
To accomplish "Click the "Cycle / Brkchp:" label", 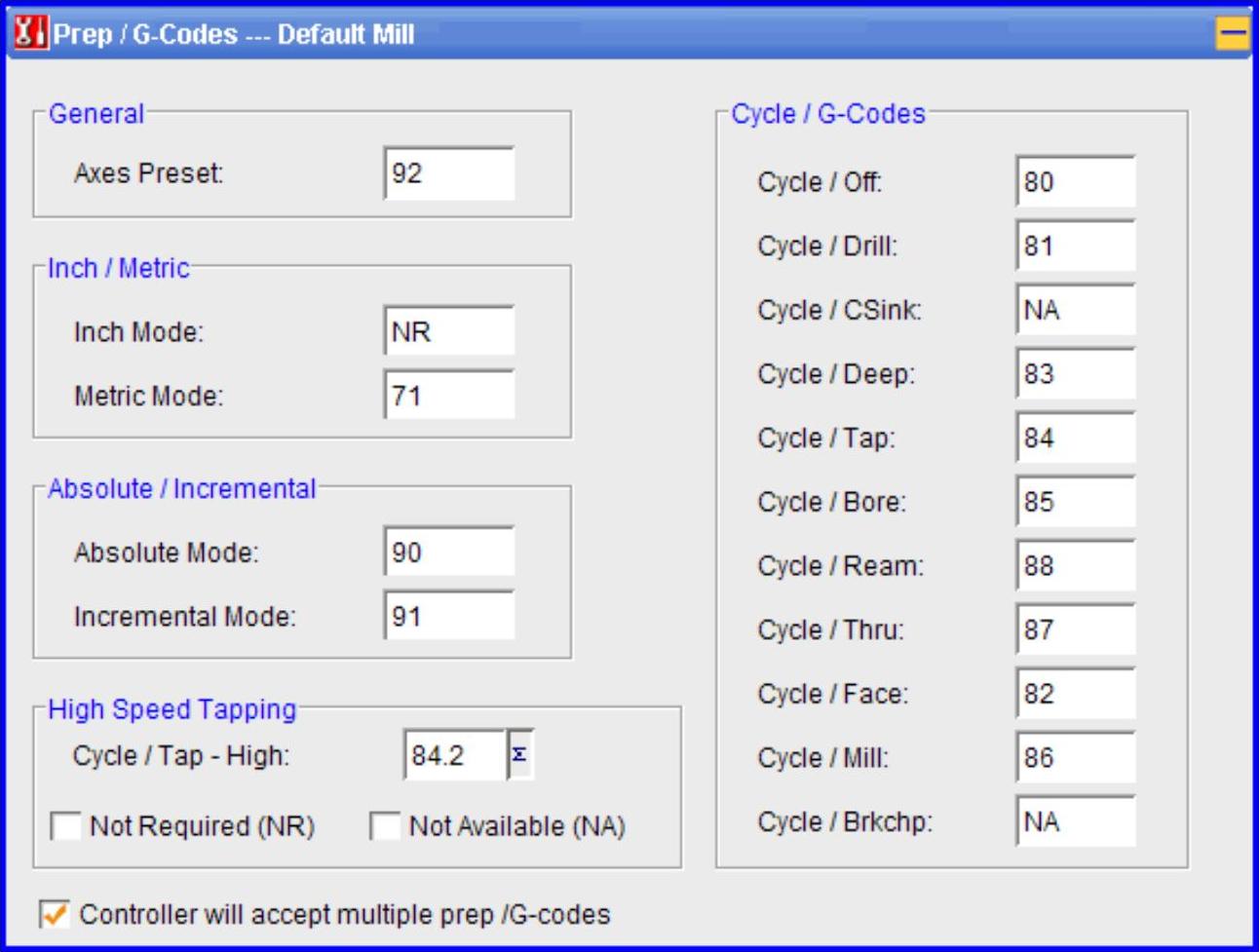I will pyautogui.click(x=845, y=821).
